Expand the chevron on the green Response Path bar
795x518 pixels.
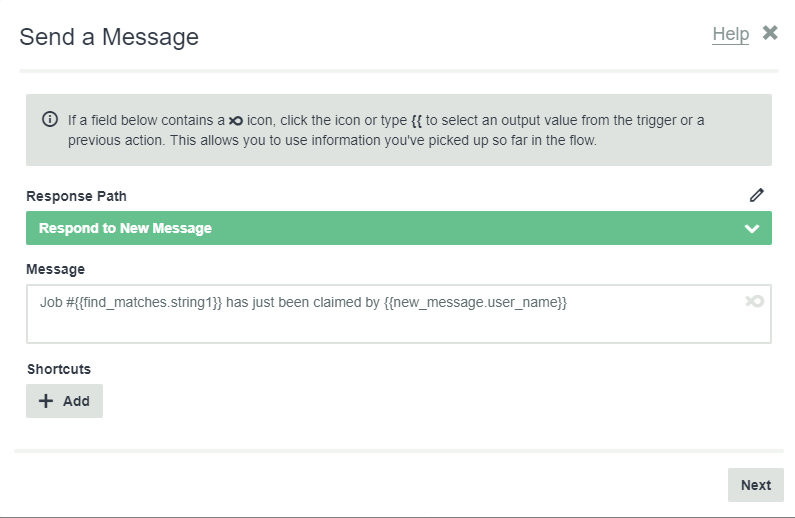click(x=752, y=228)
